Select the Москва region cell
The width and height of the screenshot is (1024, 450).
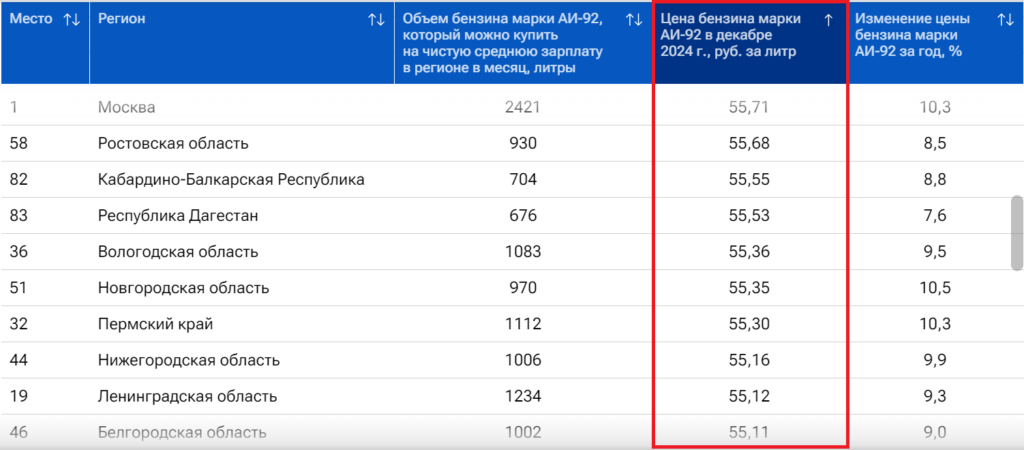(x=127, y=107)
